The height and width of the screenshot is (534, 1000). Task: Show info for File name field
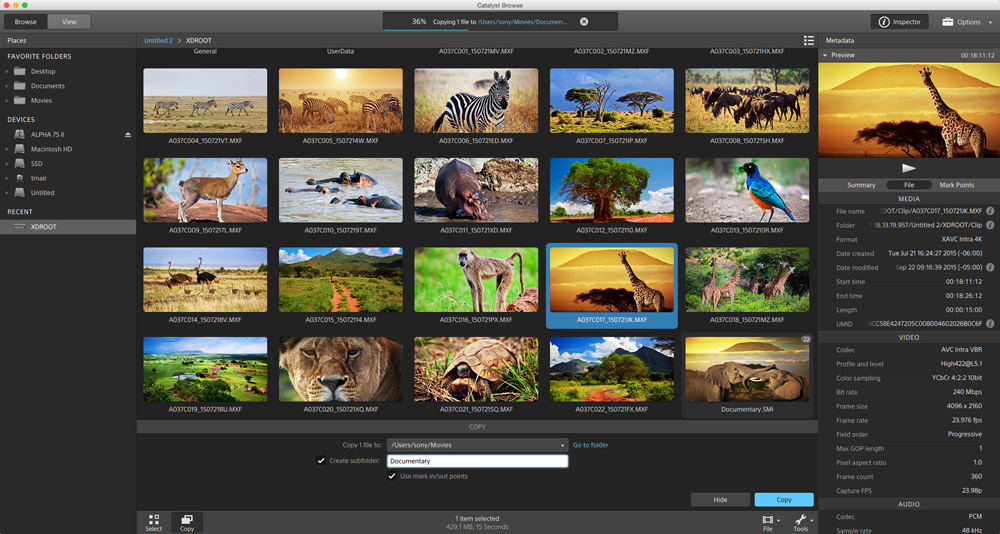pyautogui.click(x=990, y=211)
